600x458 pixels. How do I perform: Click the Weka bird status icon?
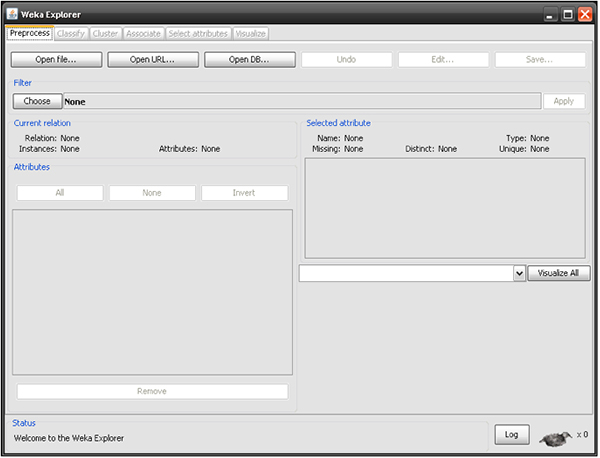(555, 438)
